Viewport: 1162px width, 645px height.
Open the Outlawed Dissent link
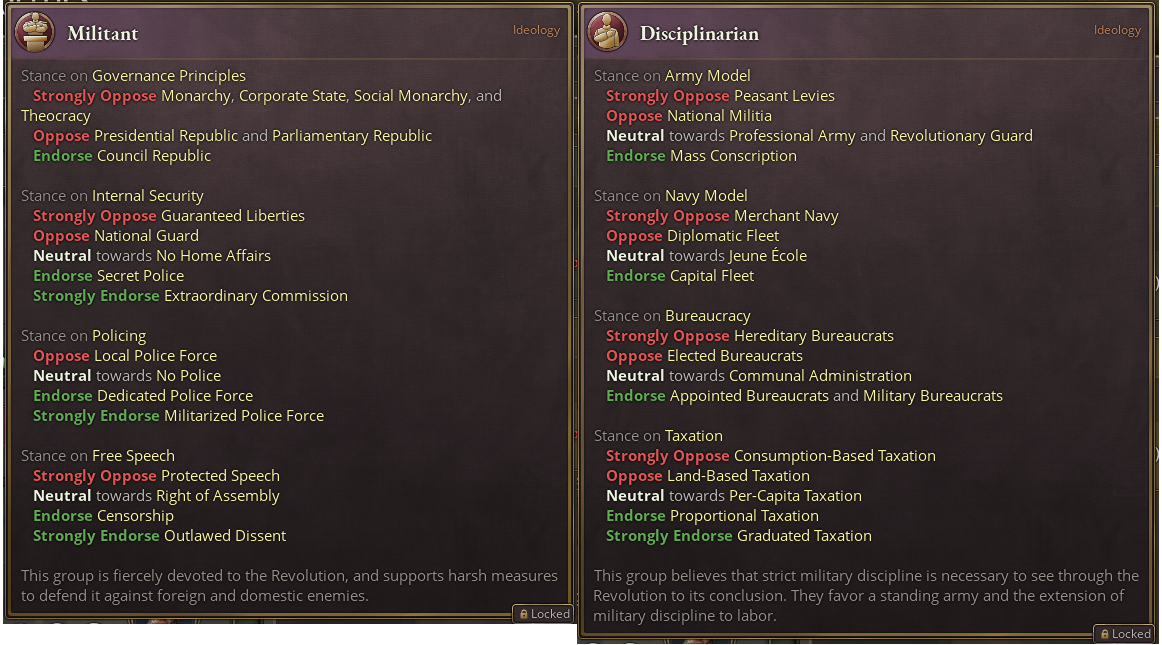coord(225,536)
